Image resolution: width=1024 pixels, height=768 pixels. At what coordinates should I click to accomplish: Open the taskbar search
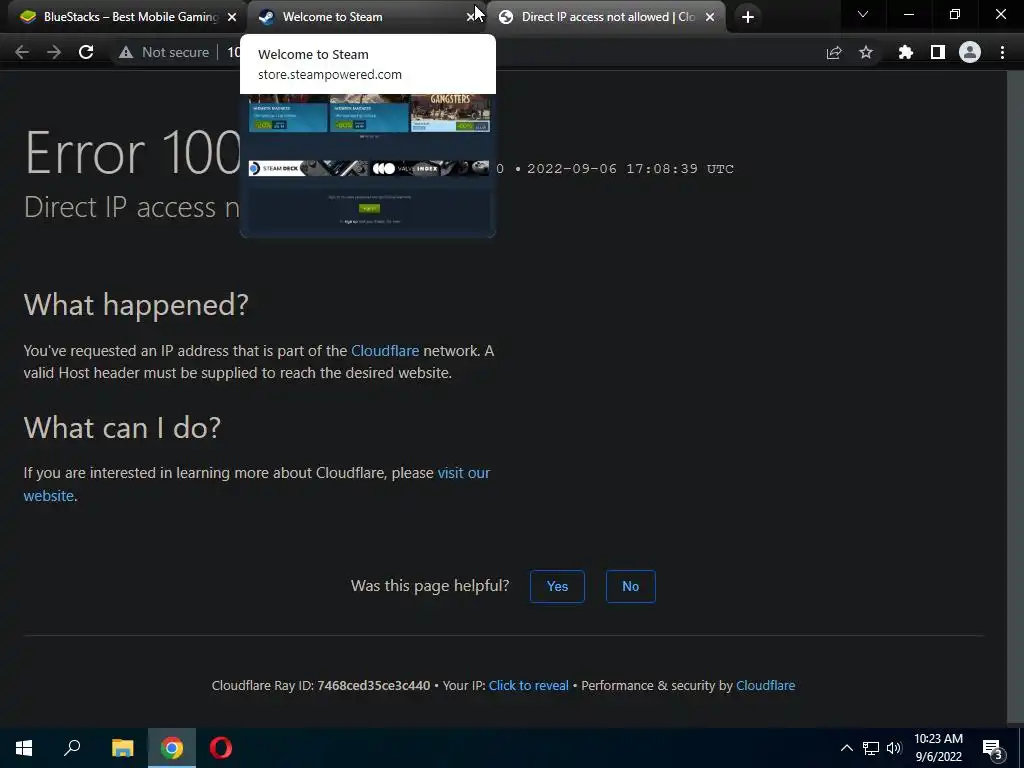pos(72,748)
